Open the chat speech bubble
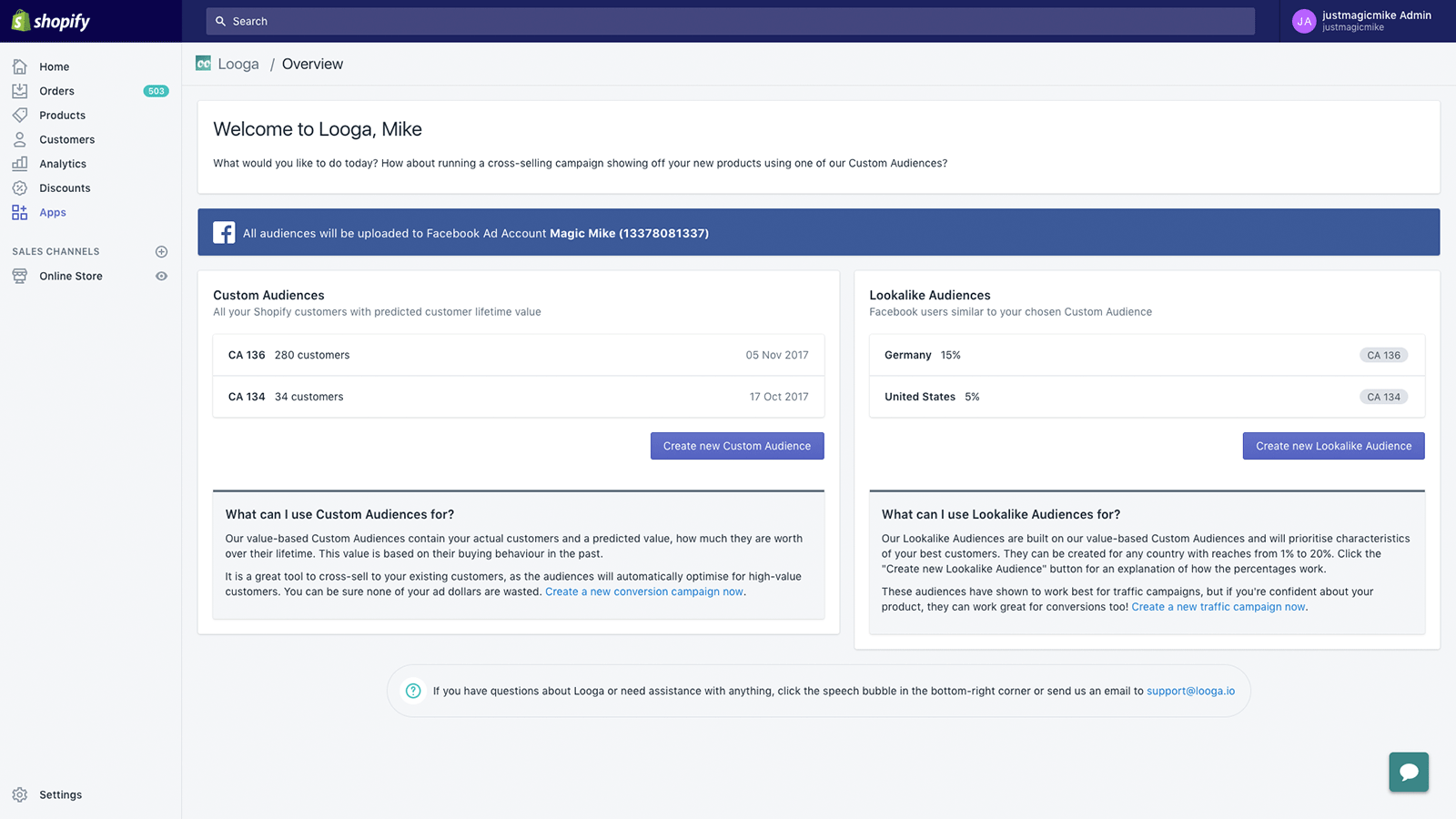 (x=1409, y=772)
